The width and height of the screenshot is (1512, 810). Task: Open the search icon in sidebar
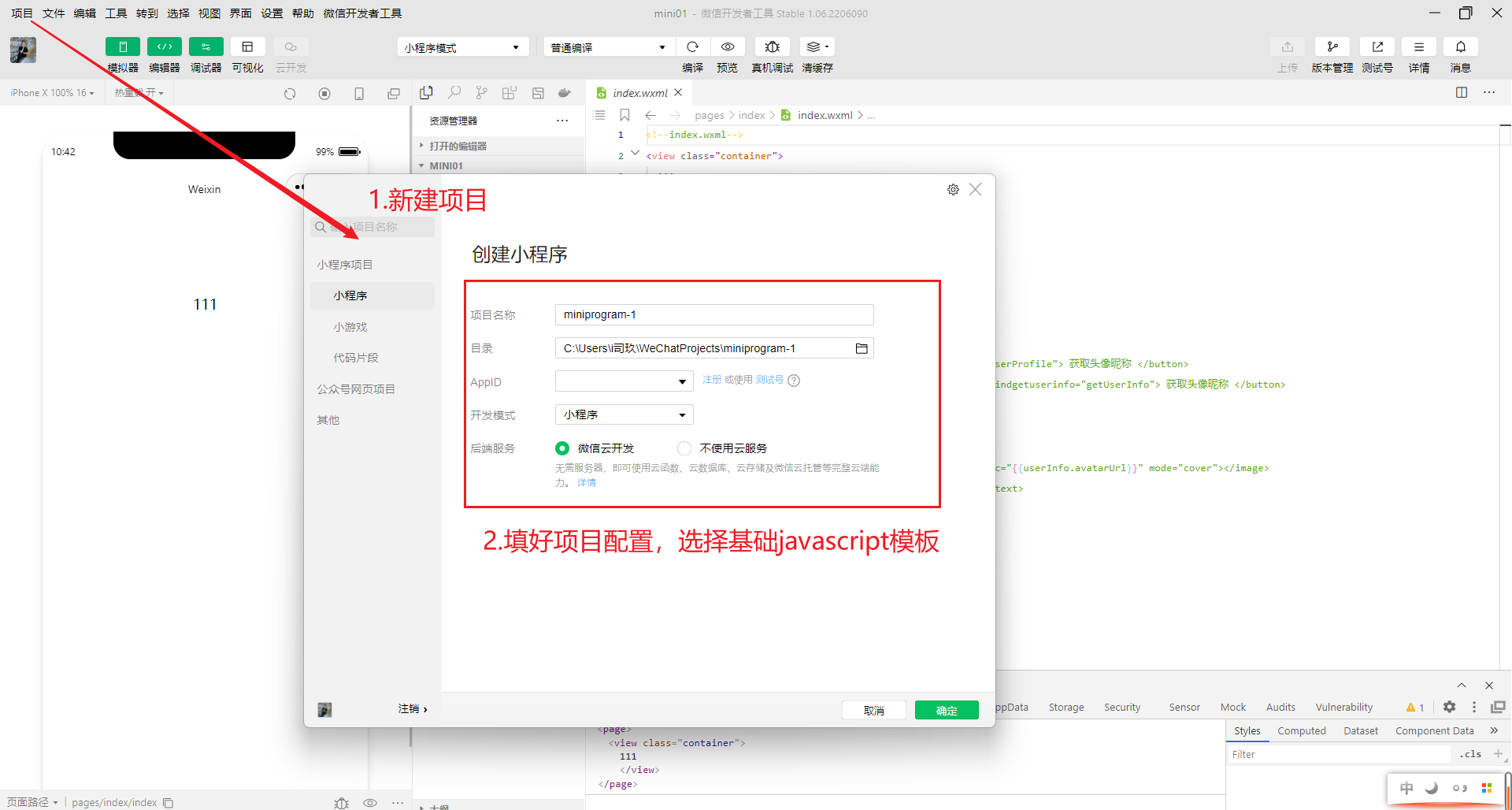coord(454,93)
